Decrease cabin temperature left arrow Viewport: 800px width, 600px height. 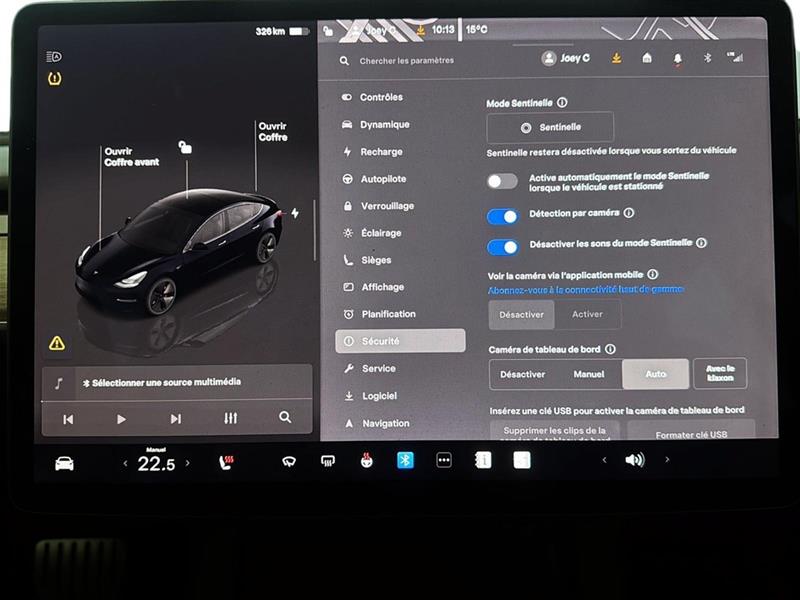(126, 463)
